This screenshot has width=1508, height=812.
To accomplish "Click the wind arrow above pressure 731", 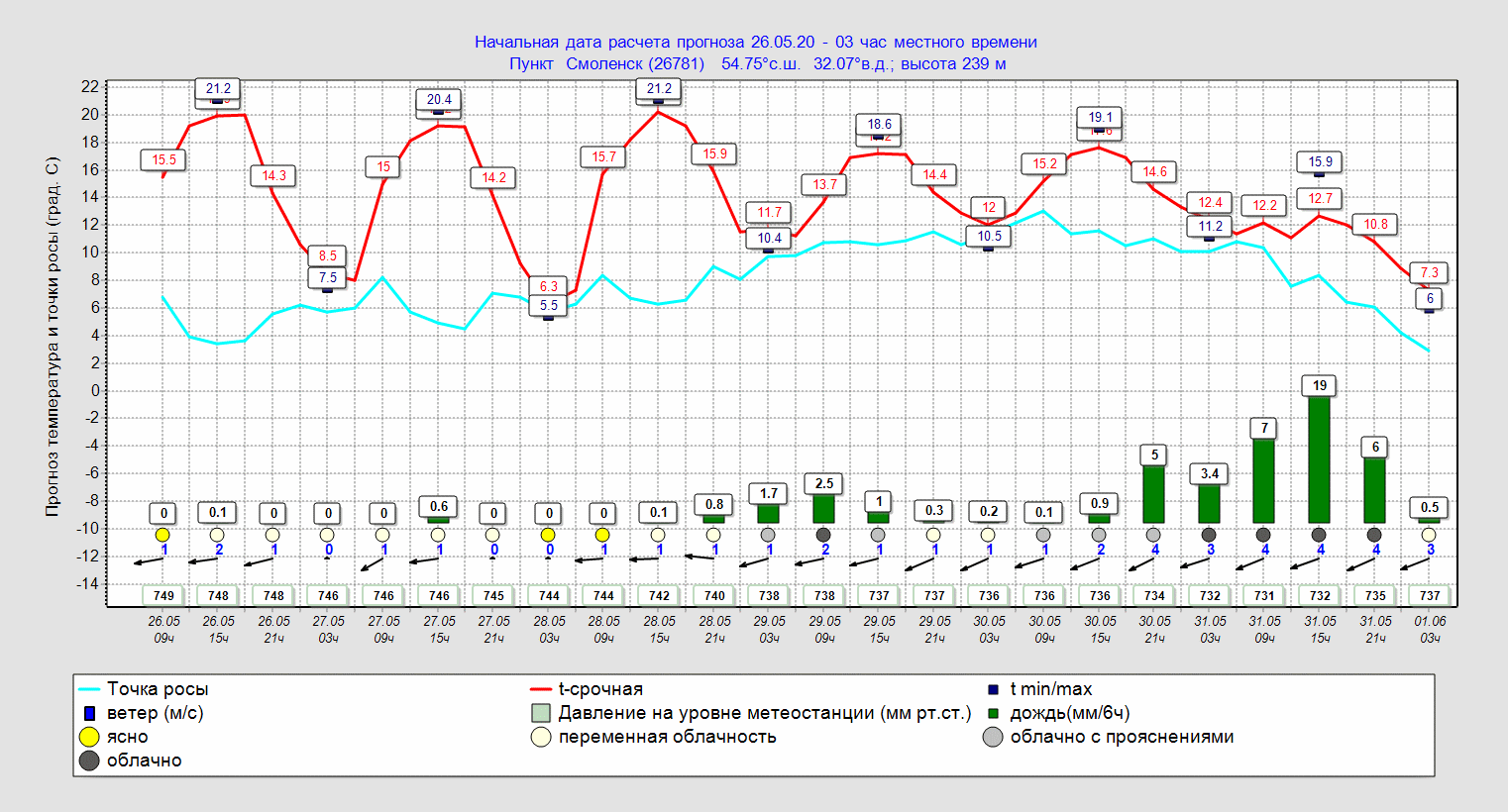I will pyautogui.click(x=1250, y=563).
